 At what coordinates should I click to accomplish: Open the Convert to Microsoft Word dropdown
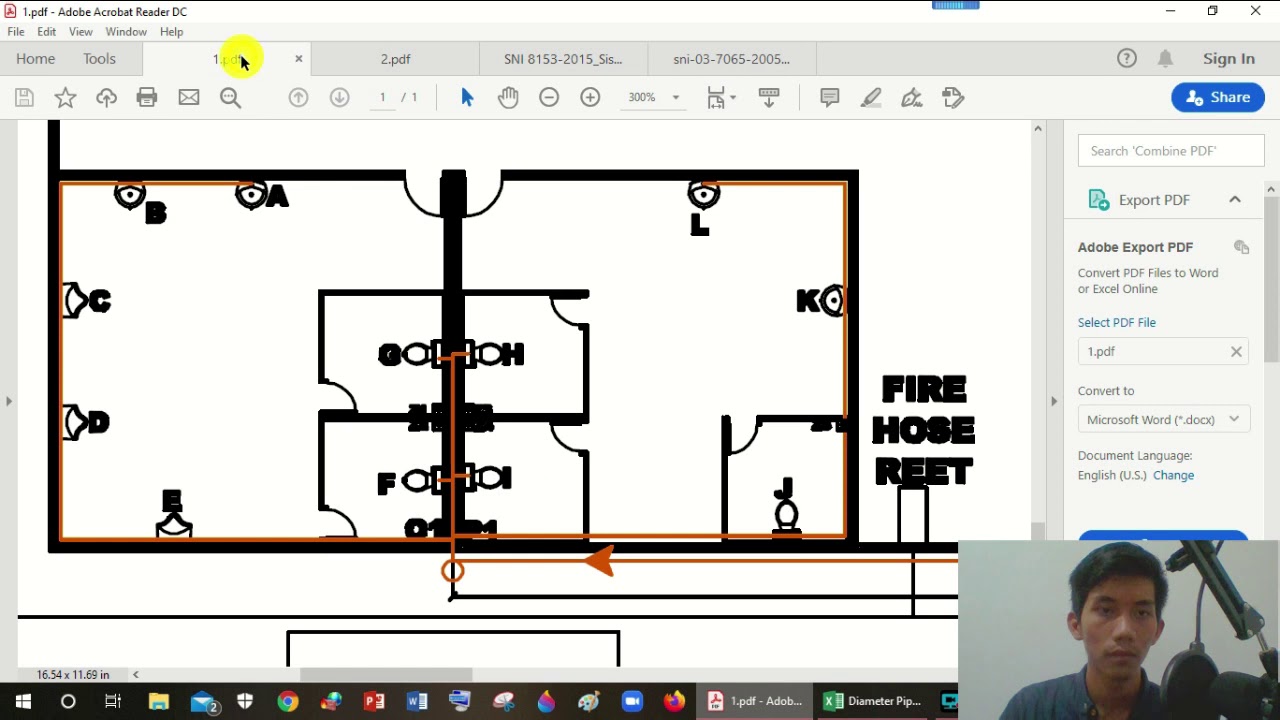[1163, 420]
